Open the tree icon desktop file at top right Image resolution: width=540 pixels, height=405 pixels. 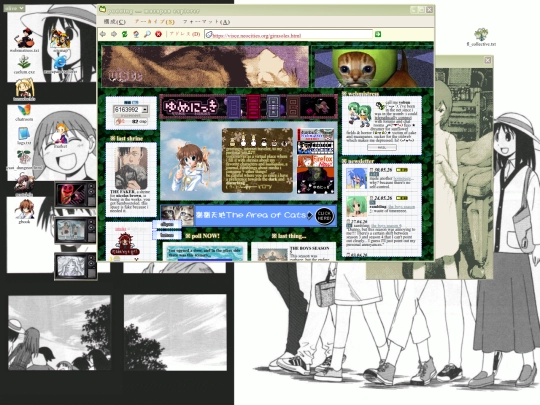pyautogui.click(x=481, y=37)
